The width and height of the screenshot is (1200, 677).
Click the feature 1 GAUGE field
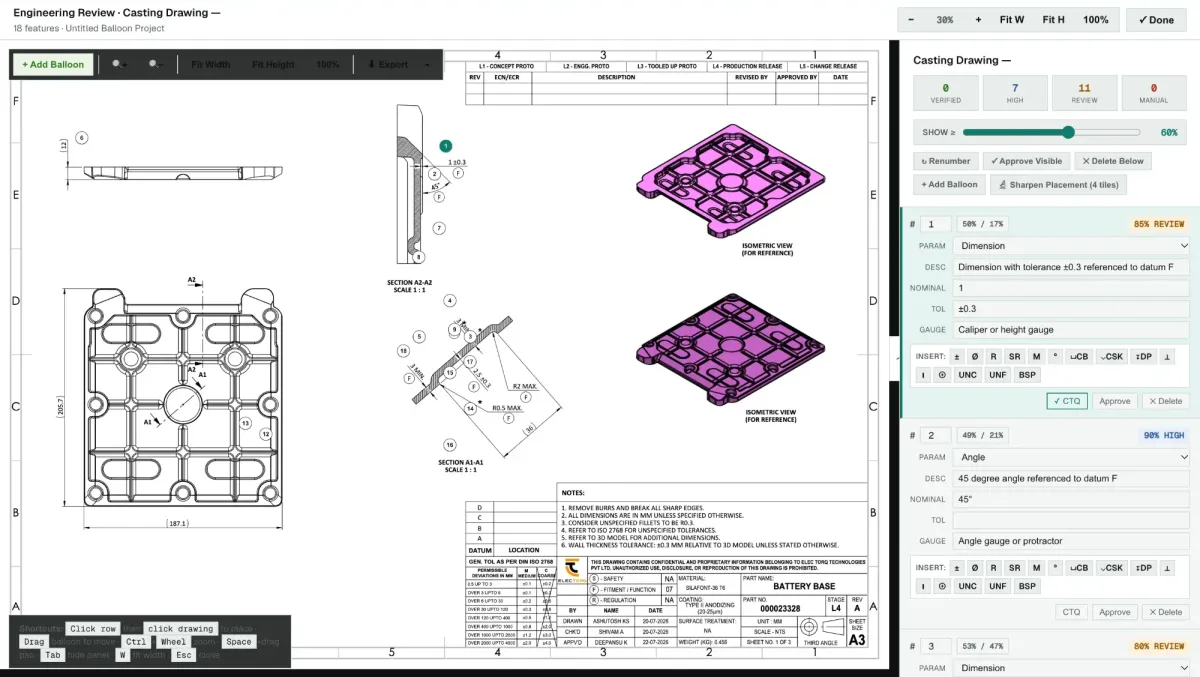(1071, 330)
